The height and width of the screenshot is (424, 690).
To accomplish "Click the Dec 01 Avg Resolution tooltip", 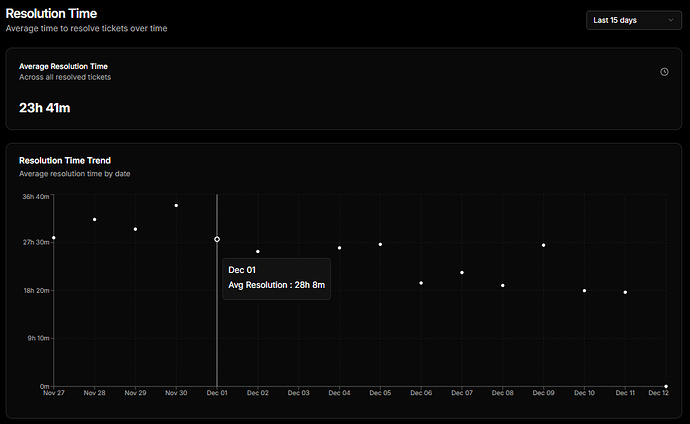I will point(276,278).
